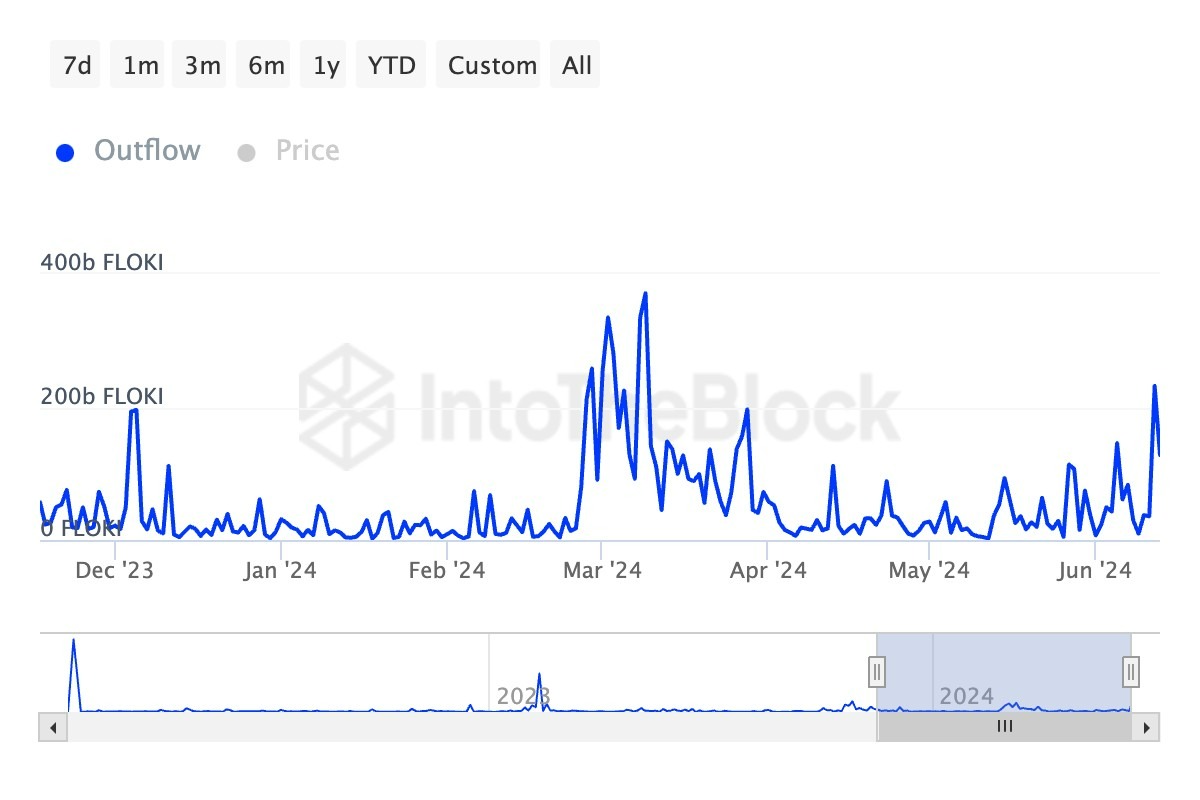The image size is (1200, 800).
Task: Switch chart to 3m range
Action: coord(202,65)
